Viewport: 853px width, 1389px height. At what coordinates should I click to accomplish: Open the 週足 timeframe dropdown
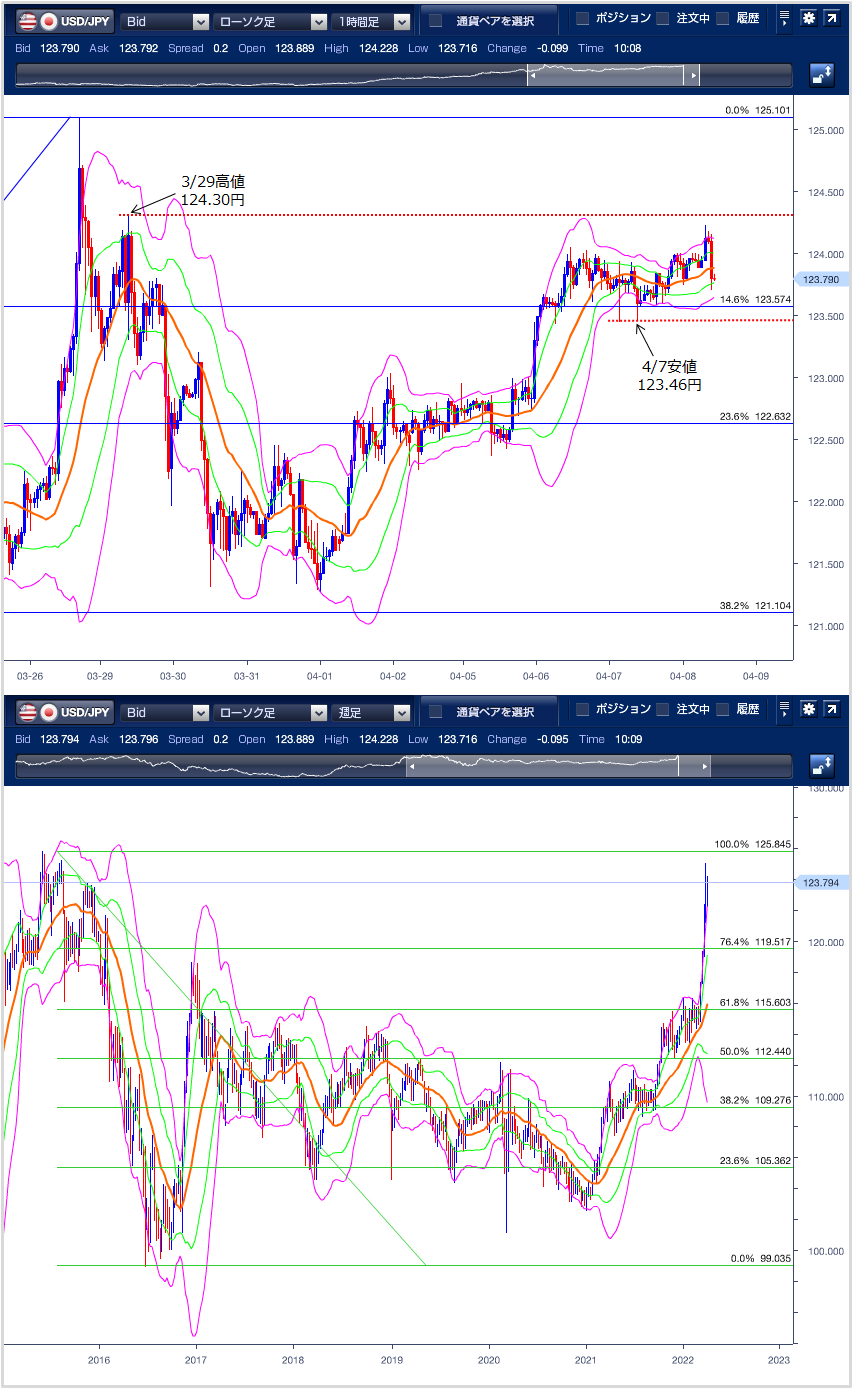[372, 712]
